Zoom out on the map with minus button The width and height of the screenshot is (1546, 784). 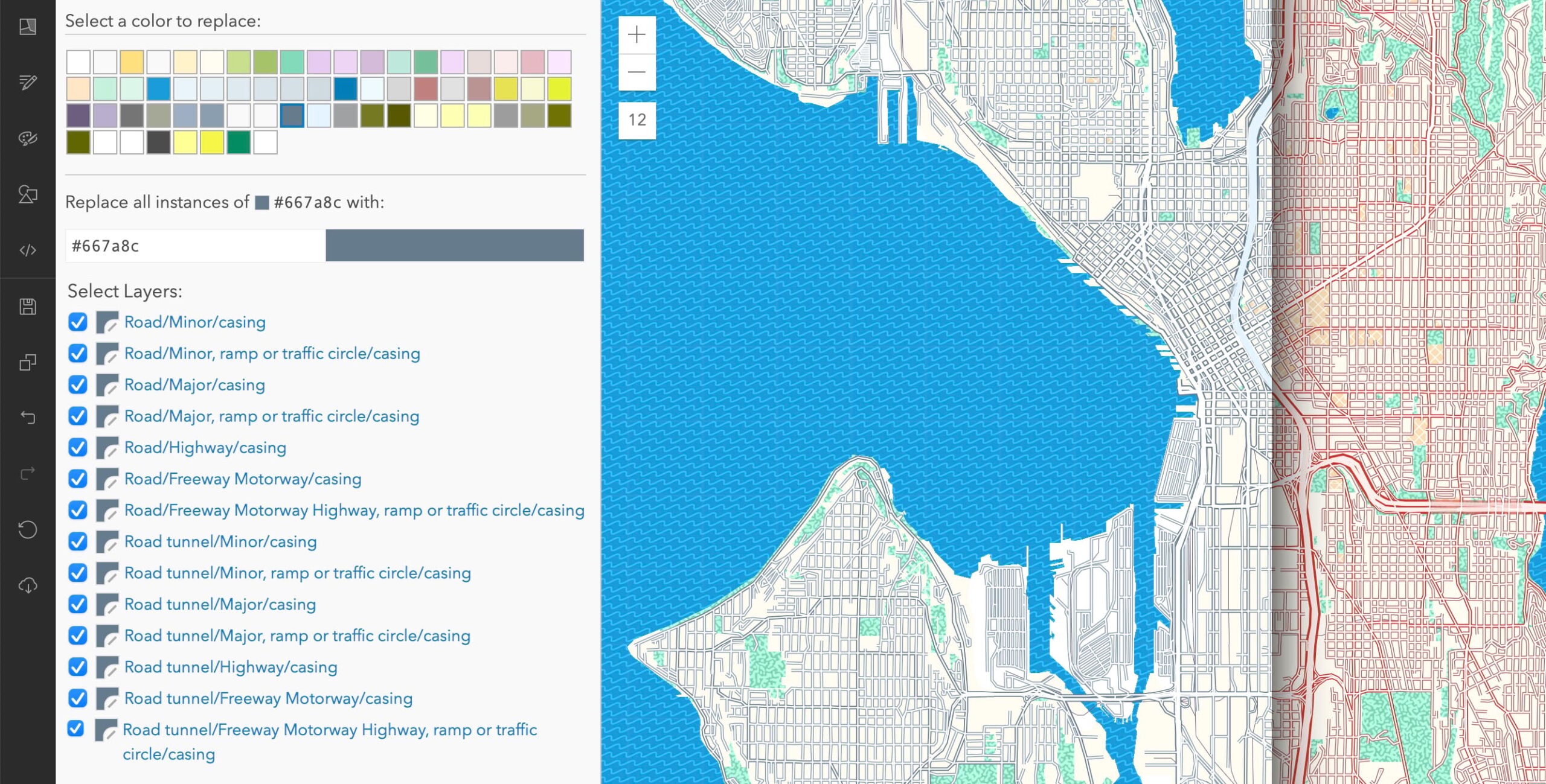pyautogui.click(x=637, y=72)
